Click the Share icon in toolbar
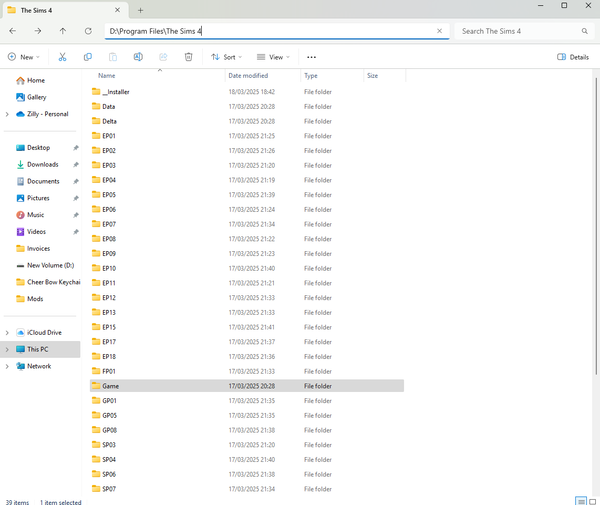Screen dimensions: 600x505 tap(163, 57)
